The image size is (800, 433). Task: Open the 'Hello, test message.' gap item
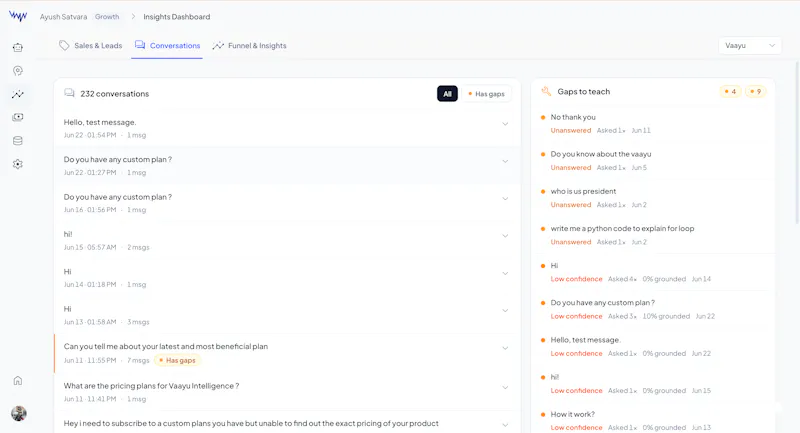[653, 346]
